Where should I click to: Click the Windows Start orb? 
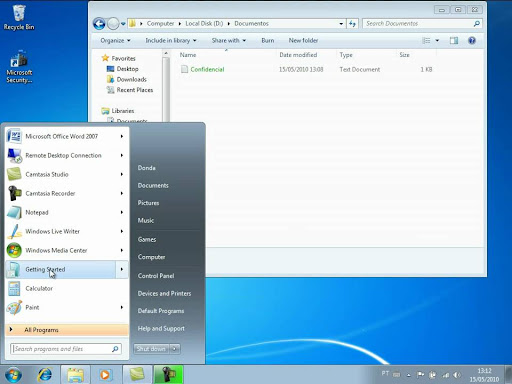[x=13, y=375]
